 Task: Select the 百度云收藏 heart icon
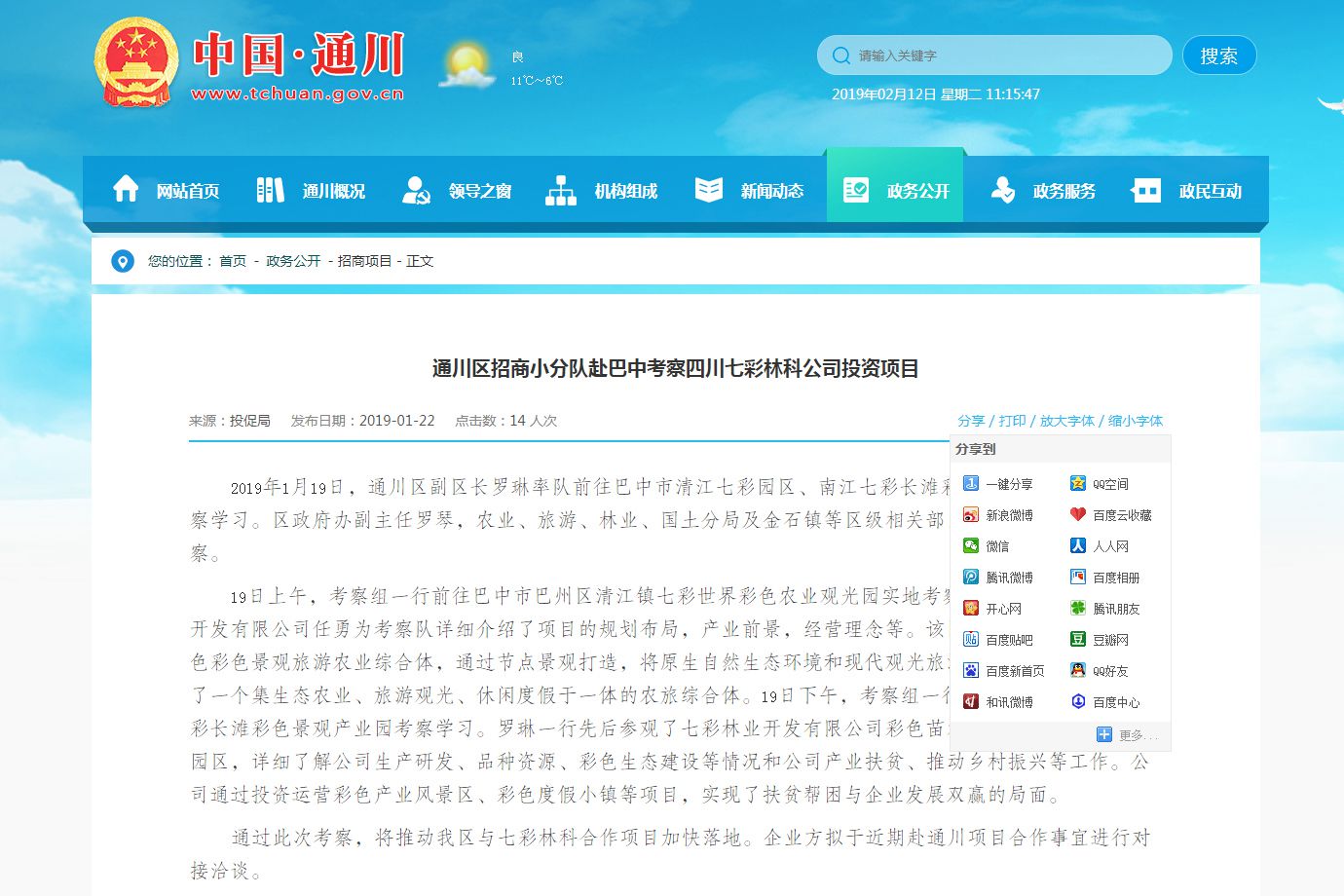[1078, 515]
